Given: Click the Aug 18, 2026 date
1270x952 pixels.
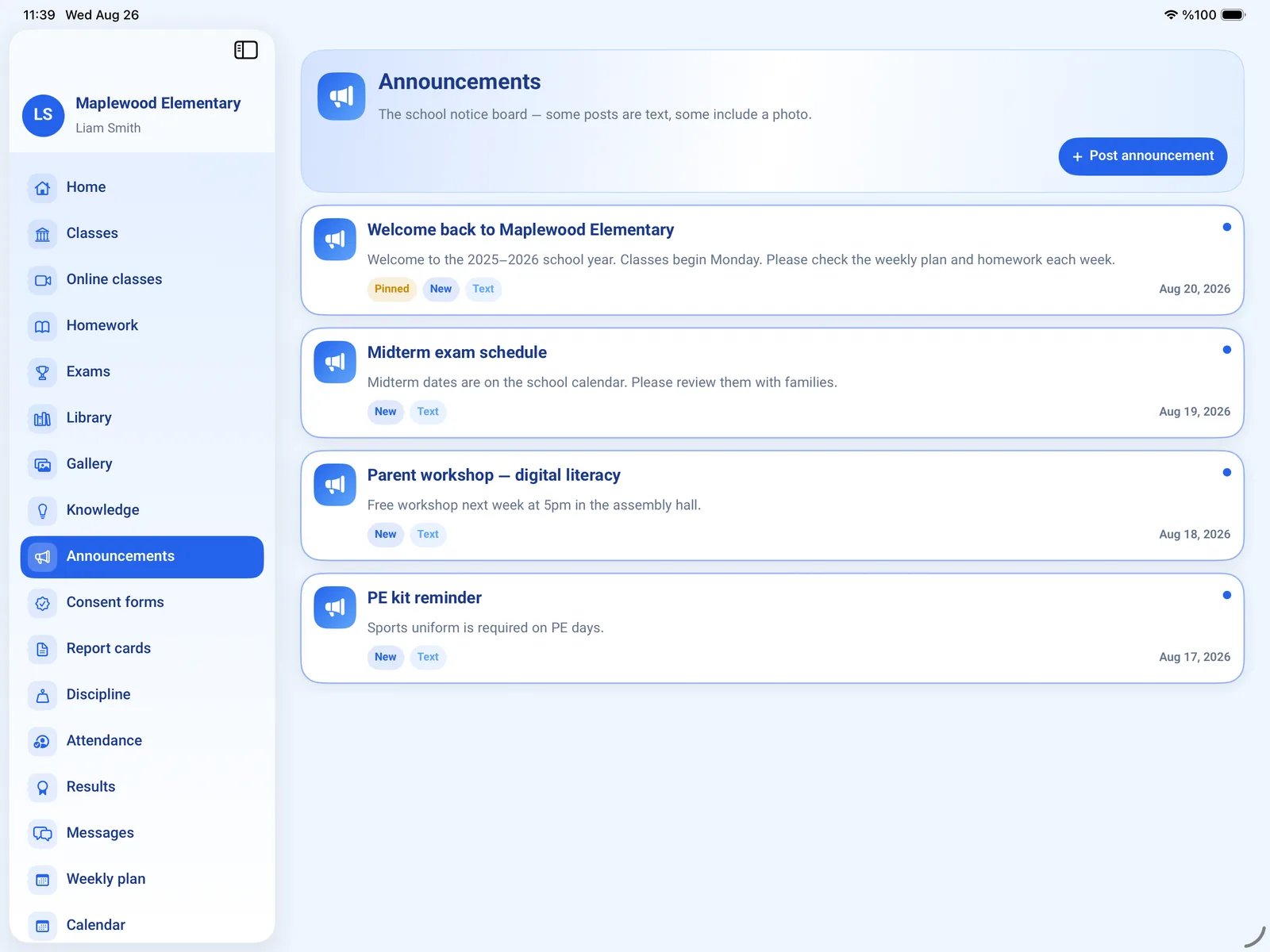Looking at the screenshot, I should [x=1195, y=534].
